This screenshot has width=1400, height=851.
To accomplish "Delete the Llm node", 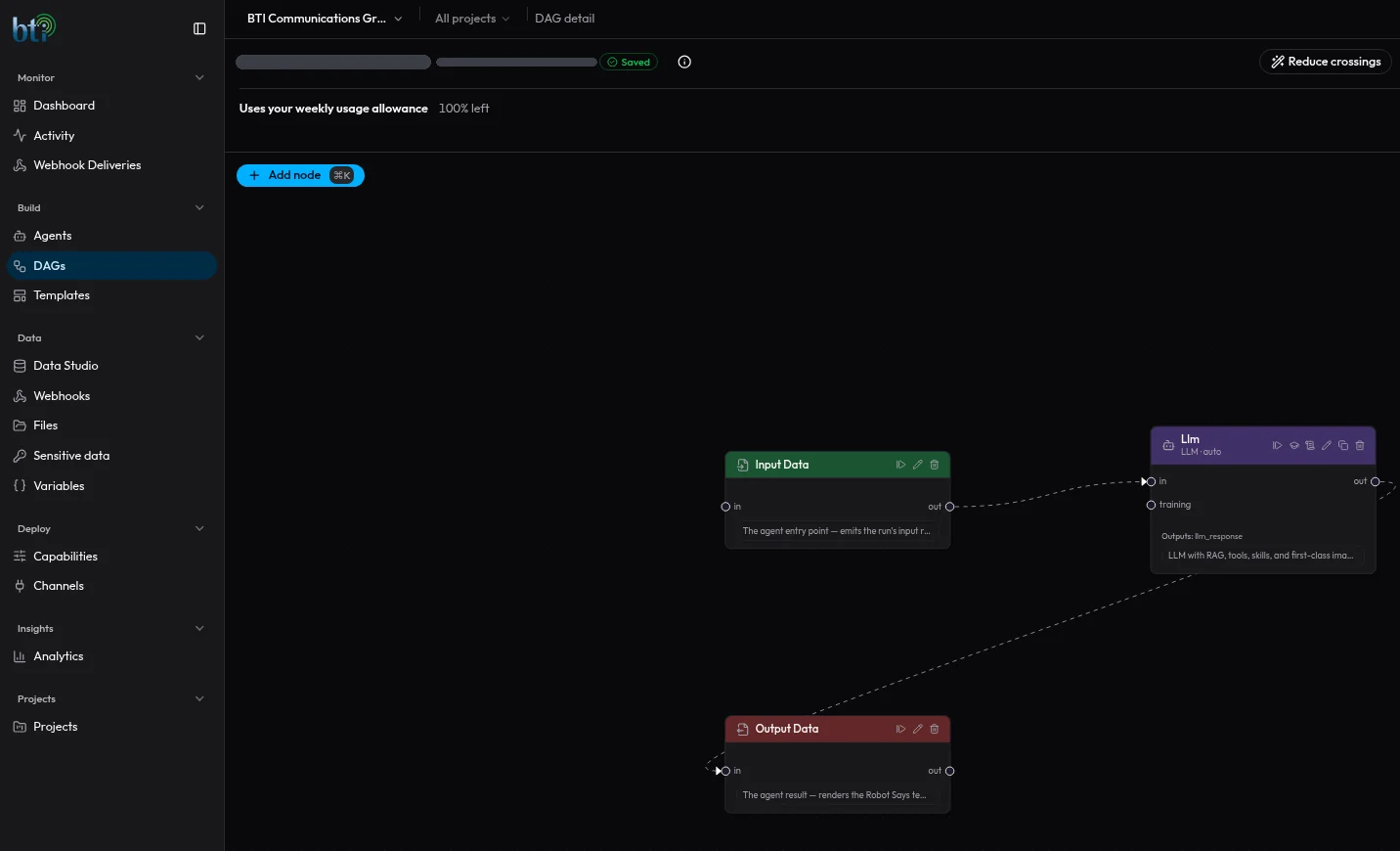I will [1360, 445].
